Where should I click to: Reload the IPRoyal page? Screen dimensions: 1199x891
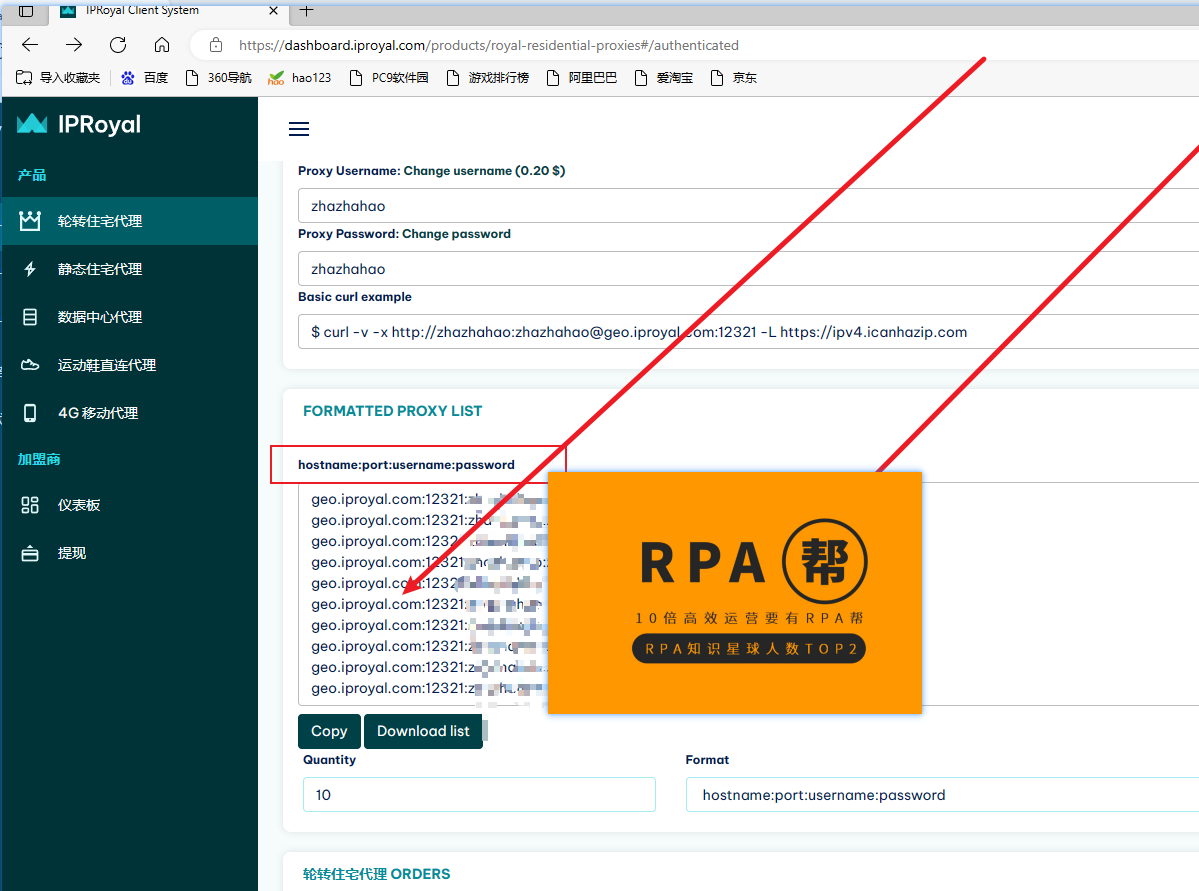click(118, 45)
